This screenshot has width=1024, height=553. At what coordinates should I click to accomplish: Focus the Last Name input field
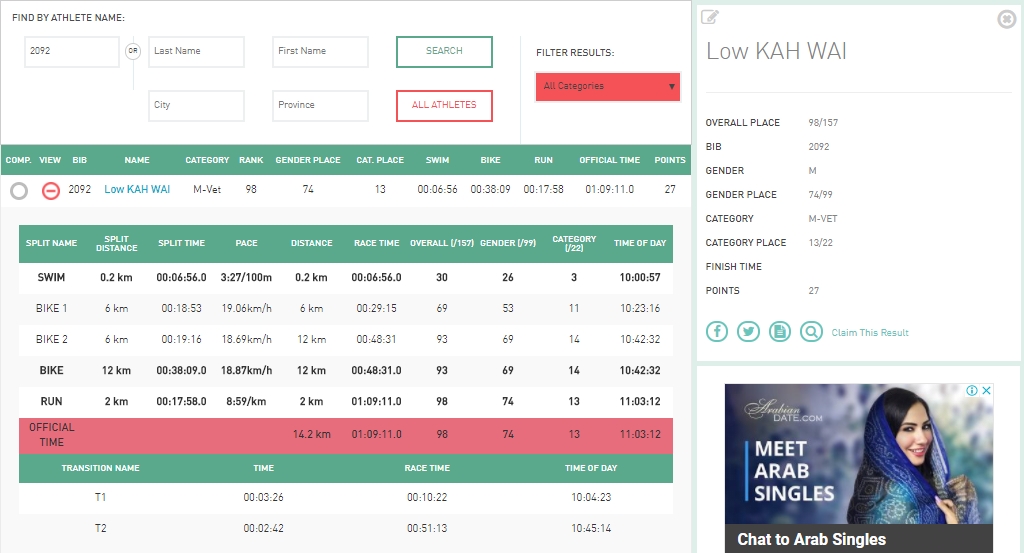click(x=196, y=52)
